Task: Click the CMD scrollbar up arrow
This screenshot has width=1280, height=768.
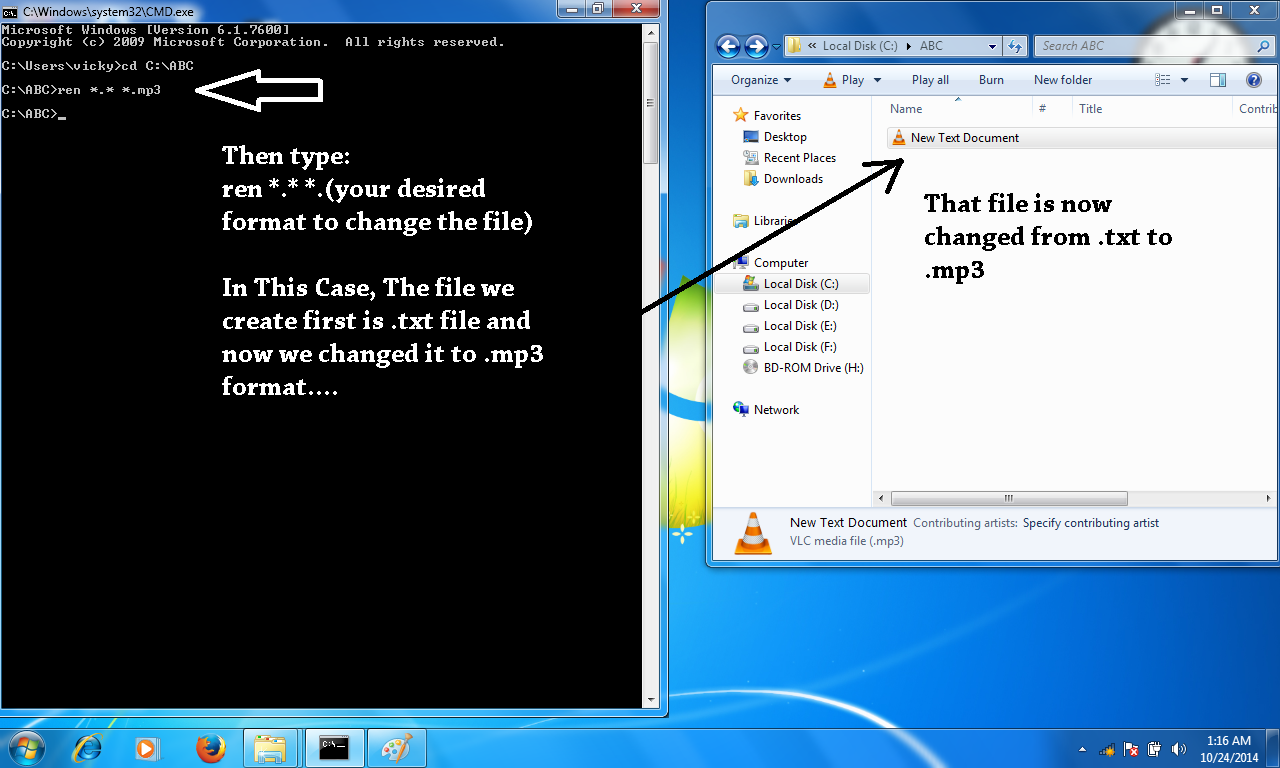Action: tap(651, 33)
